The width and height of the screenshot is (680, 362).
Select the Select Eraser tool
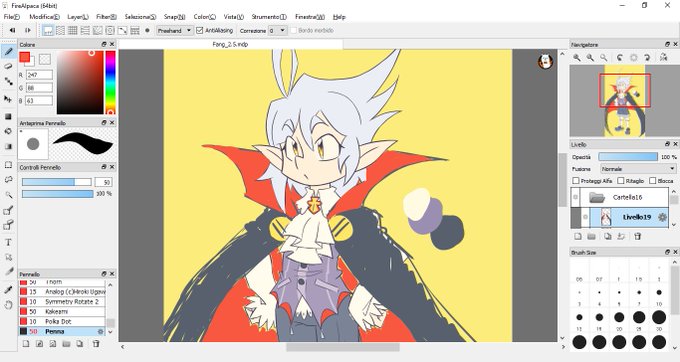click(8, 225)
